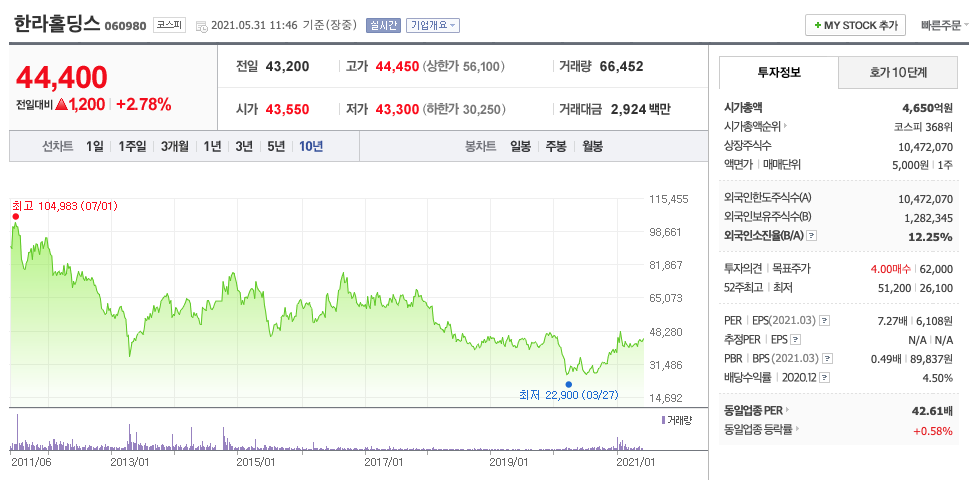Click the calendar icon beside the timestamp
This screenshot has width=976, height=480.
click(202, 26)
